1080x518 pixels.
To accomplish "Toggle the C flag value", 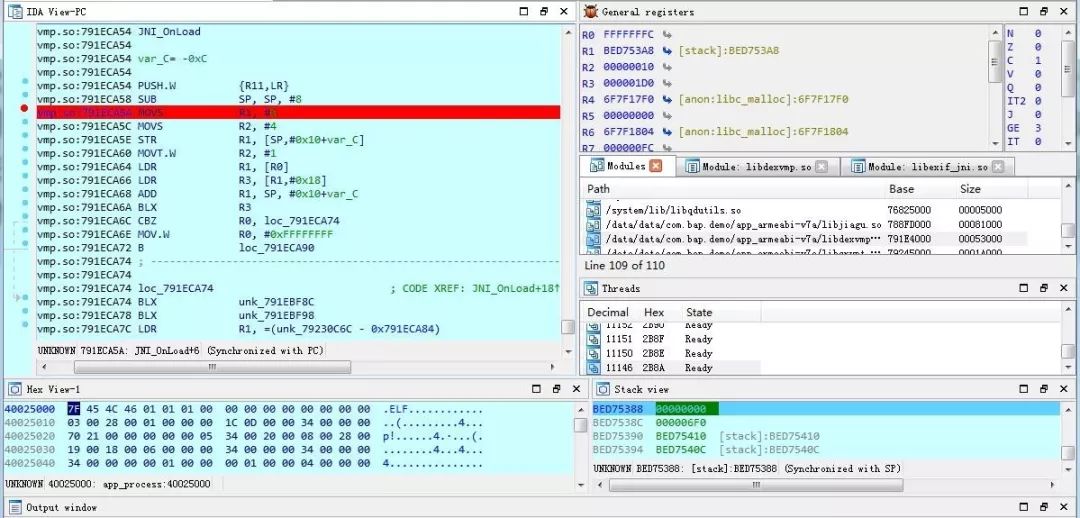I will pyautogui.click(x=1037, y=60).
